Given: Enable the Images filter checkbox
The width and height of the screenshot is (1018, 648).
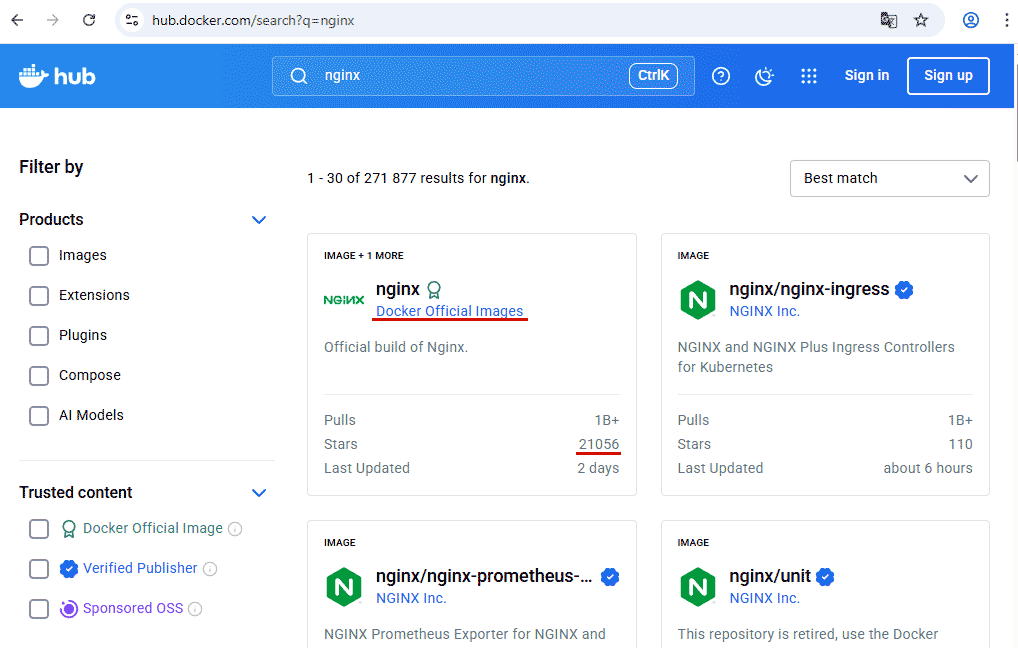Looking at the screenshot, I should coord(39,256).
